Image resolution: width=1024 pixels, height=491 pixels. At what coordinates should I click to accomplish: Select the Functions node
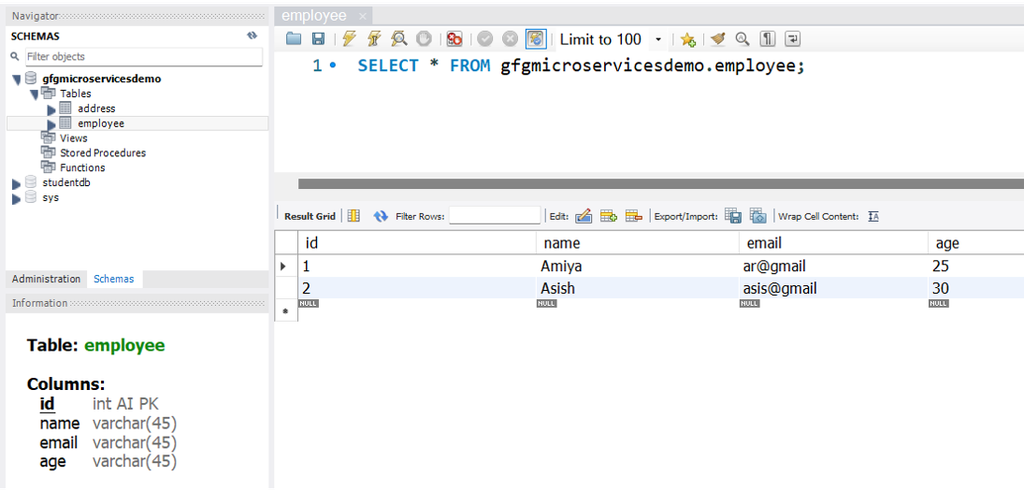tap(82, 168)
